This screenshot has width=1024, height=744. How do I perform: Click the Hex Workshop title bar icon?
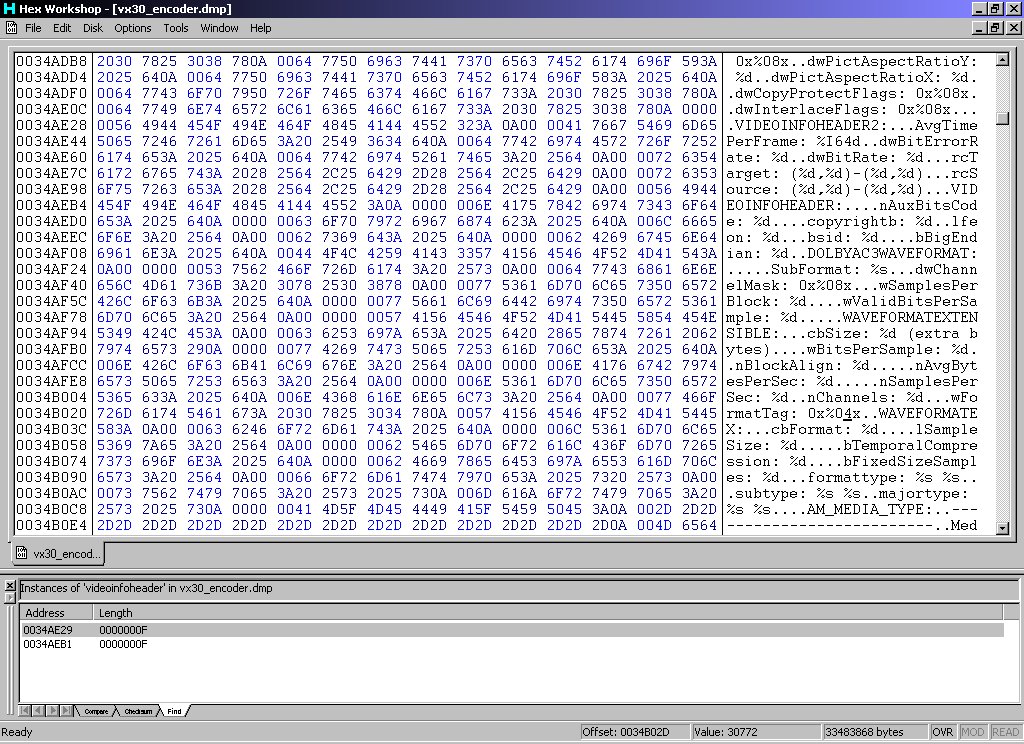coord(9,8)
